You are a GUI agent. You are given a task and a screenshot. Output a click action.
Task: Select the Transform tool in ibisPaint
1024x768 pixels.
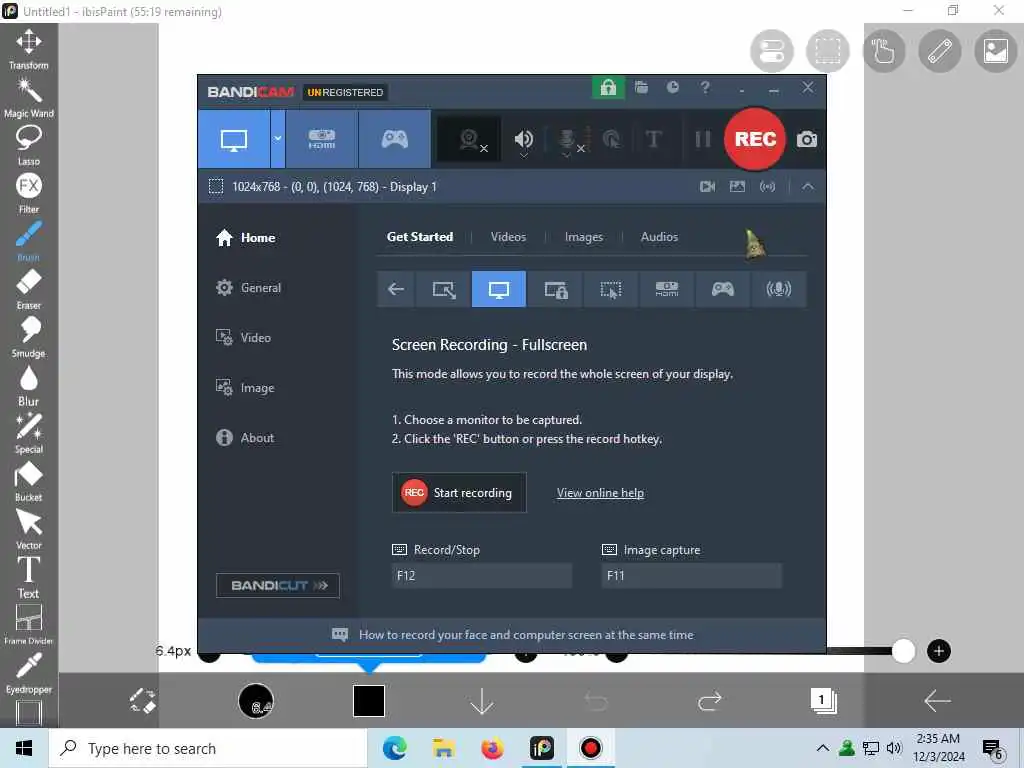pos(29,49)
